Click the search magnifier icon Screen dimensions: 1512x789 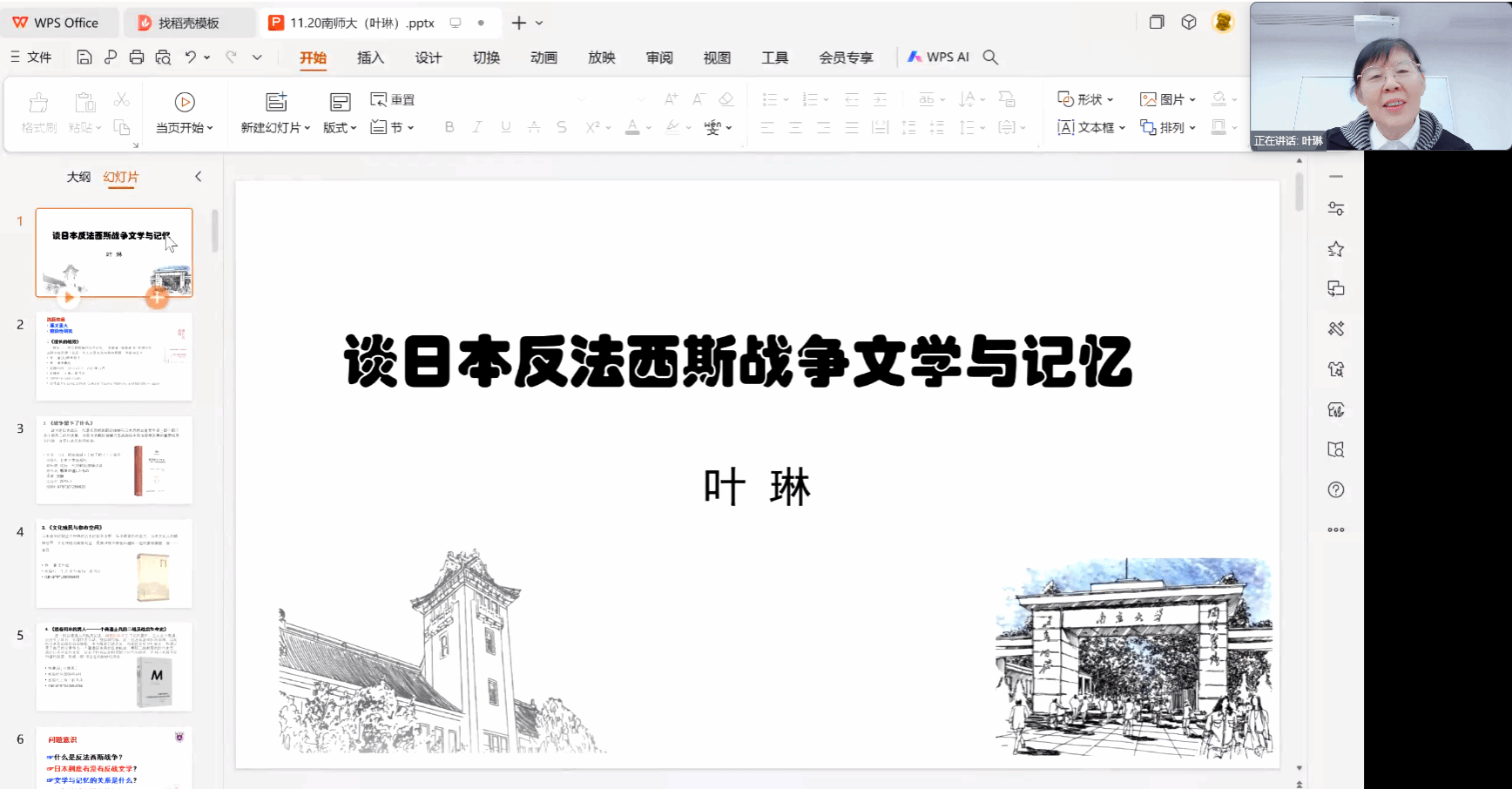coord(990,57)
